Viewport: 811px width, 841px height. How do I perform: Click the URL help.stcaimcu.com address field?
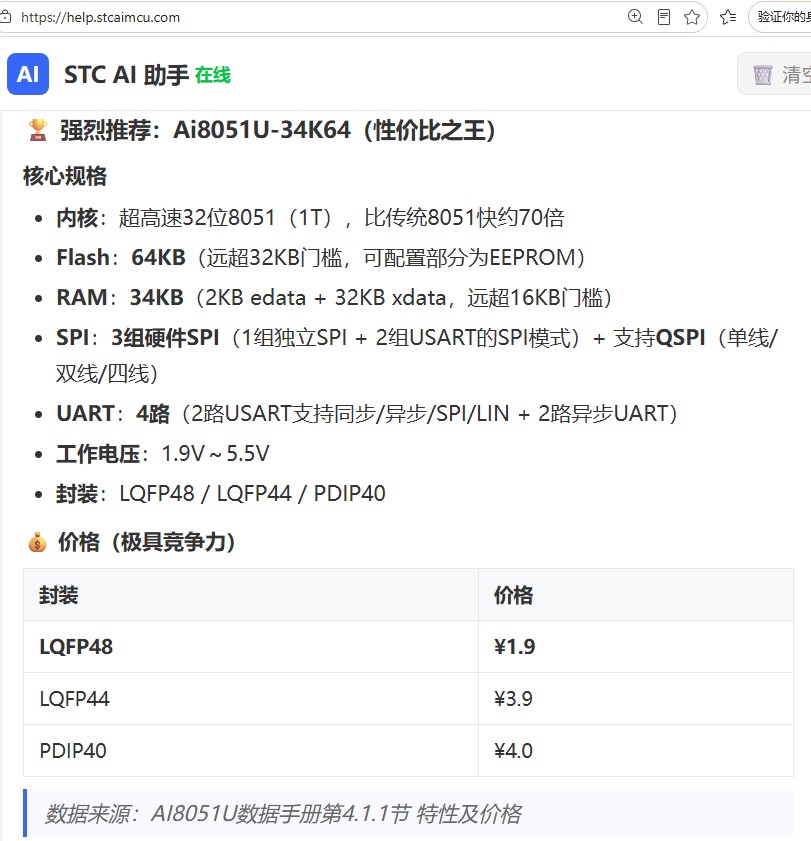pyautogui.click(x=100, y=17)
